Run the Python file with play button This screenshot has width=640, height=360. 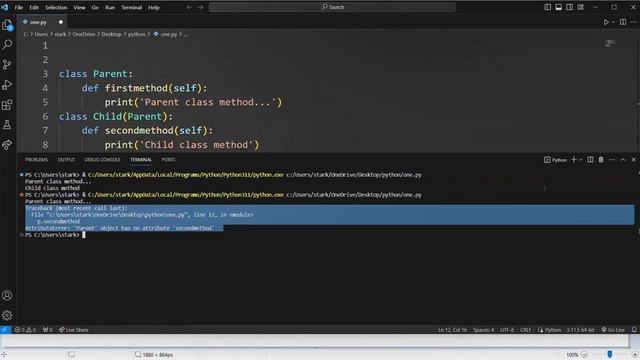[x=606, y=22]
